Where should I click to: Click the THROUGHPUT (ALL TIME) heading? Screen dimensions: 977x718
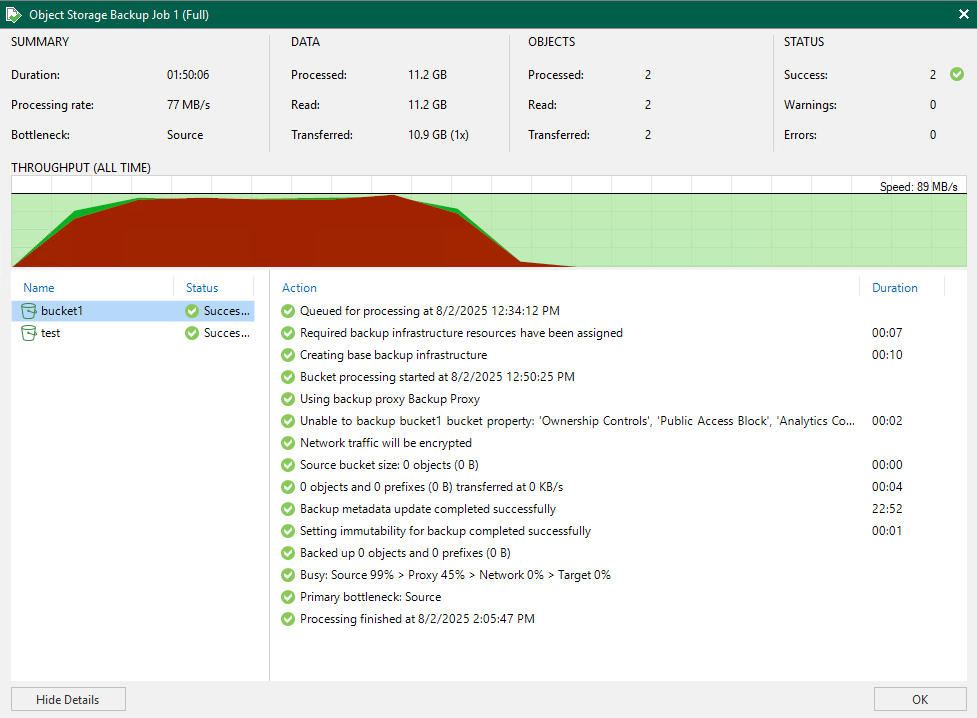click(x=81, y=168)
